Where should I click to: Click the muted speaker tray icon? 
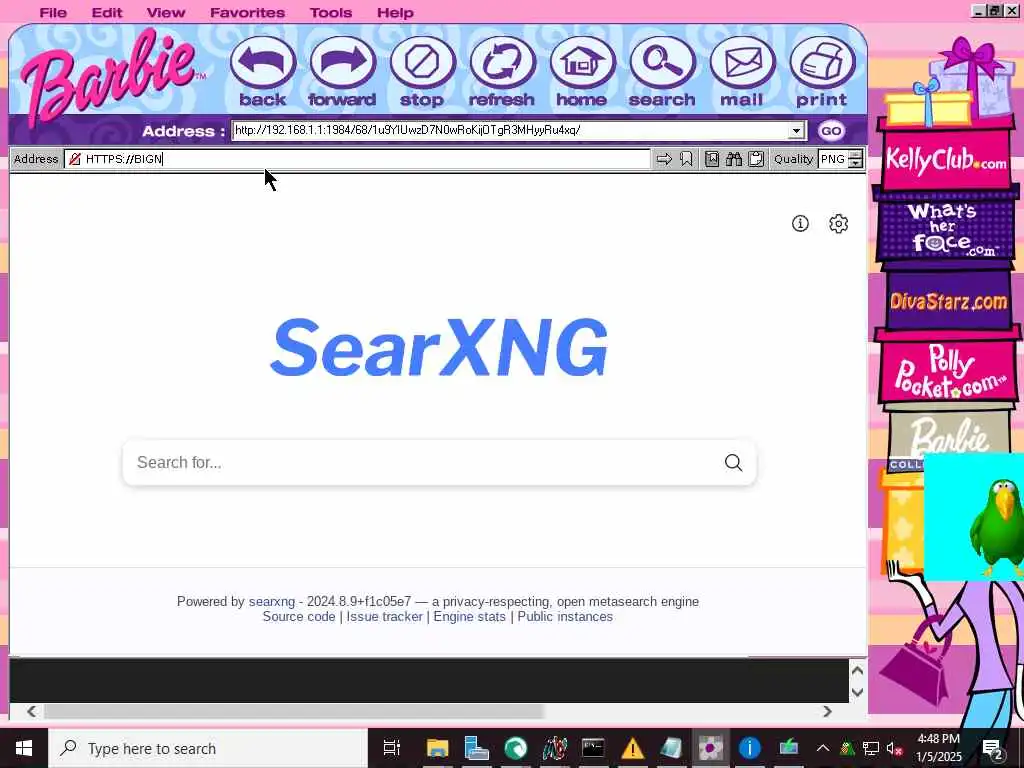tap(894, 748)
